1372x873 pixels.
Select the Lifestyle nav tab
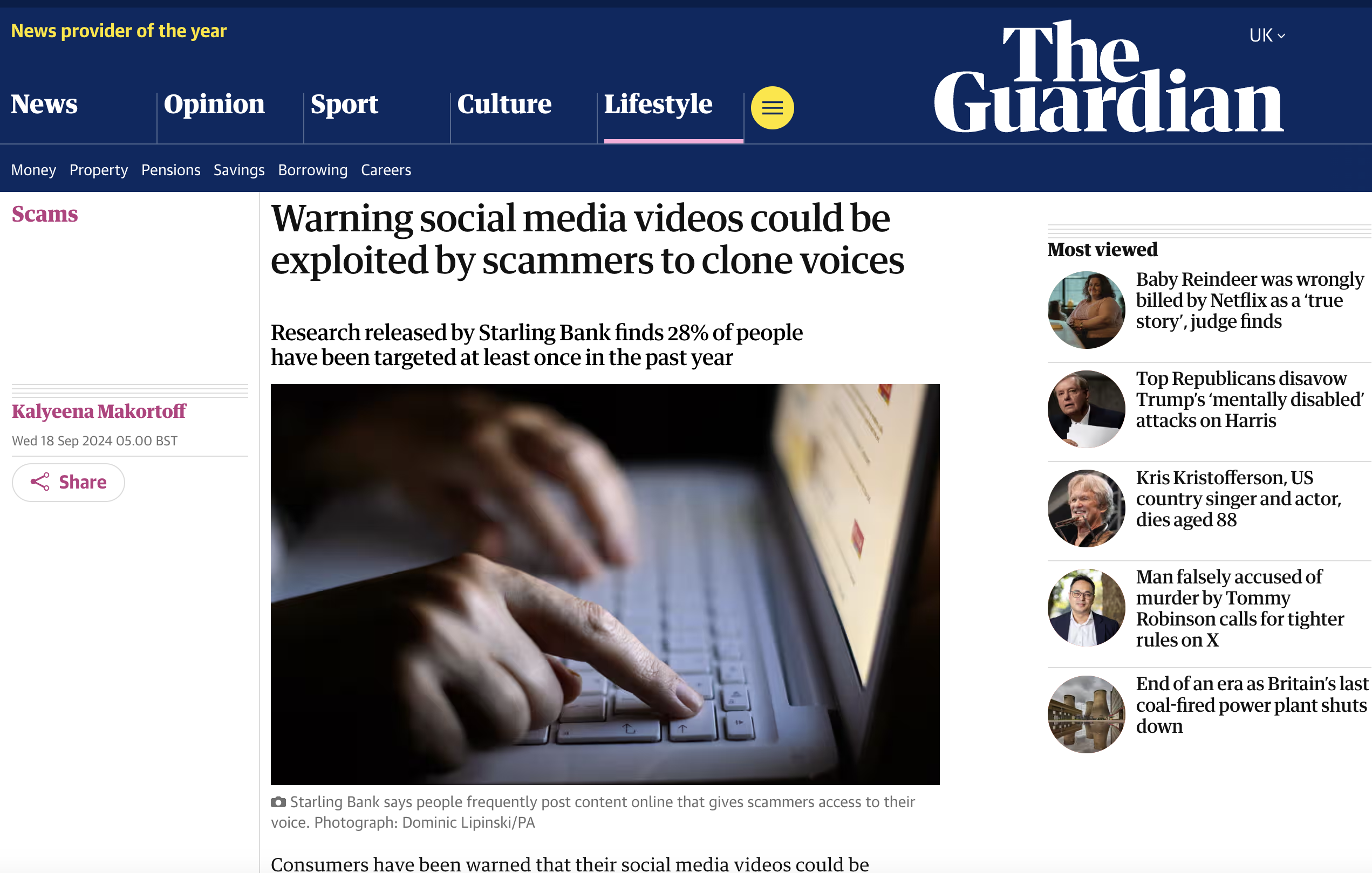(658, 104)
